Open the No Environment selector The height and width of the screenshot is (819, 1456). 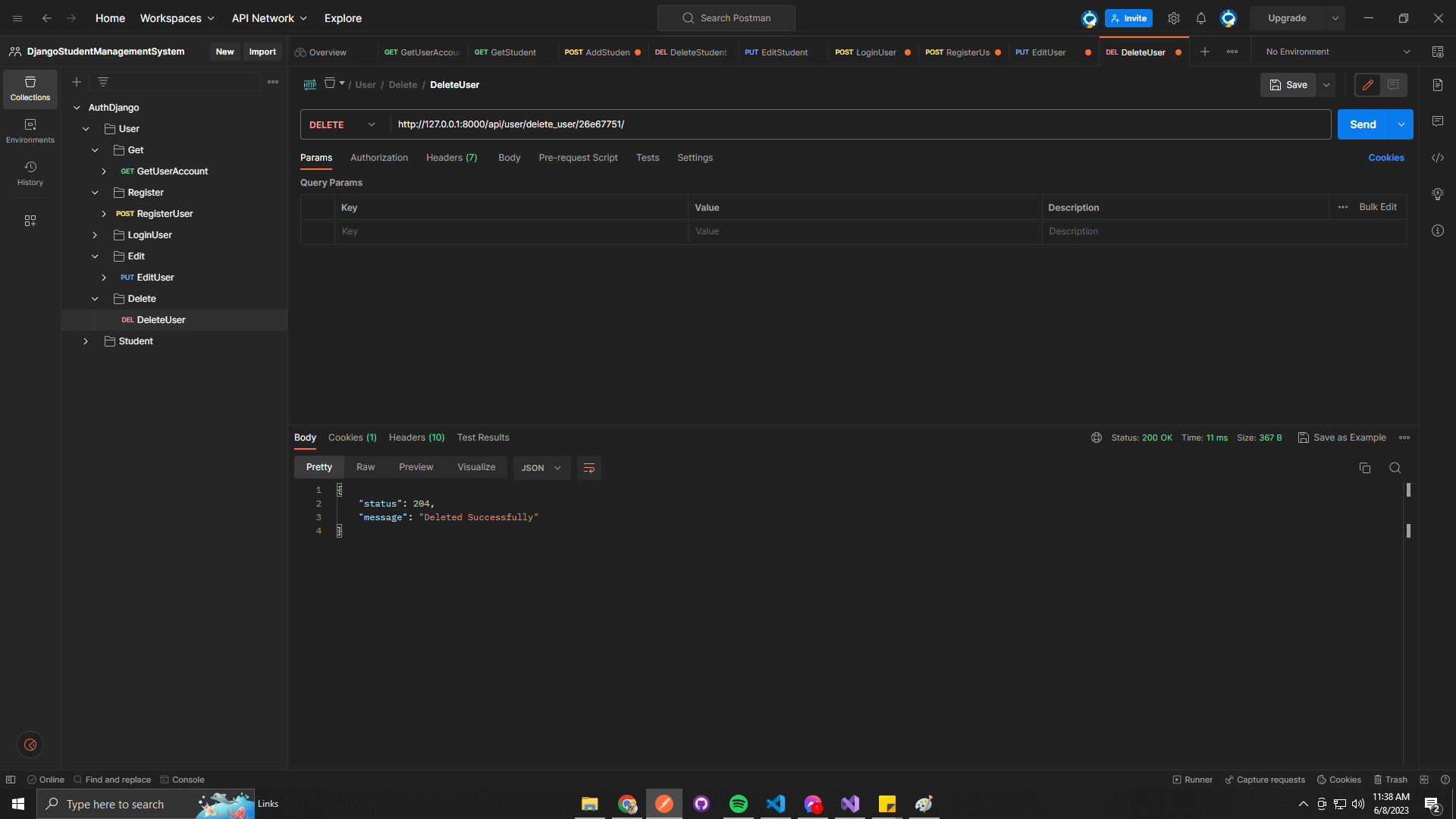click(1335, 52)
